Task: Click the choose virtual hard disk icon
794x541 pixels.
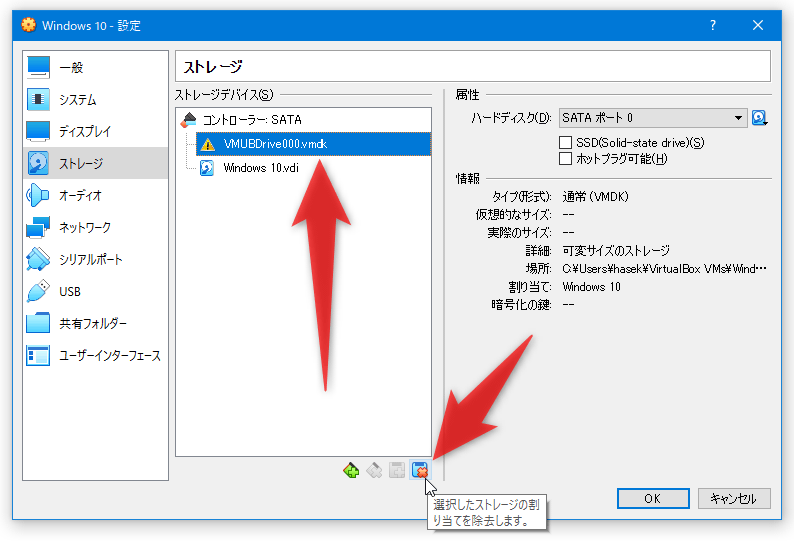Action: click(x=759, y=118)
